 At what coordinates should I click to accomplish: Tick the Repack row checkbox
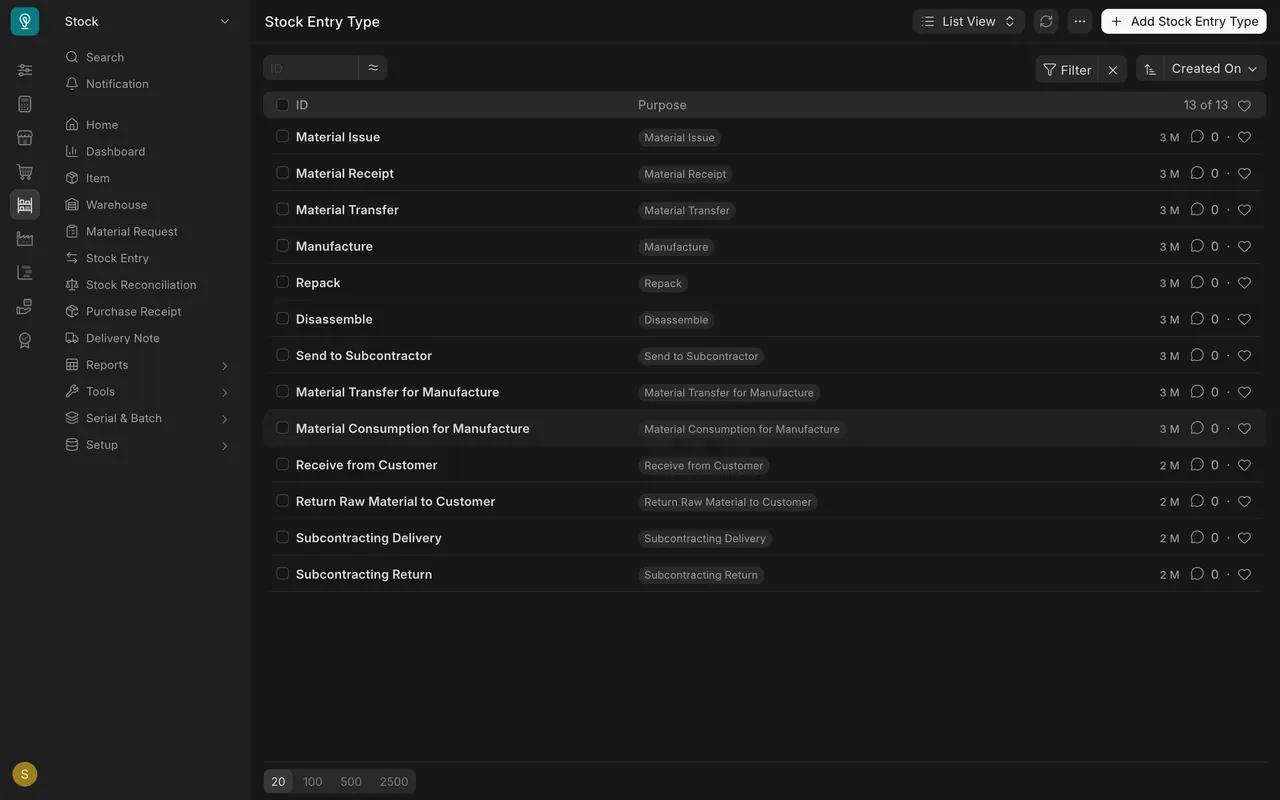click(282, 282)
